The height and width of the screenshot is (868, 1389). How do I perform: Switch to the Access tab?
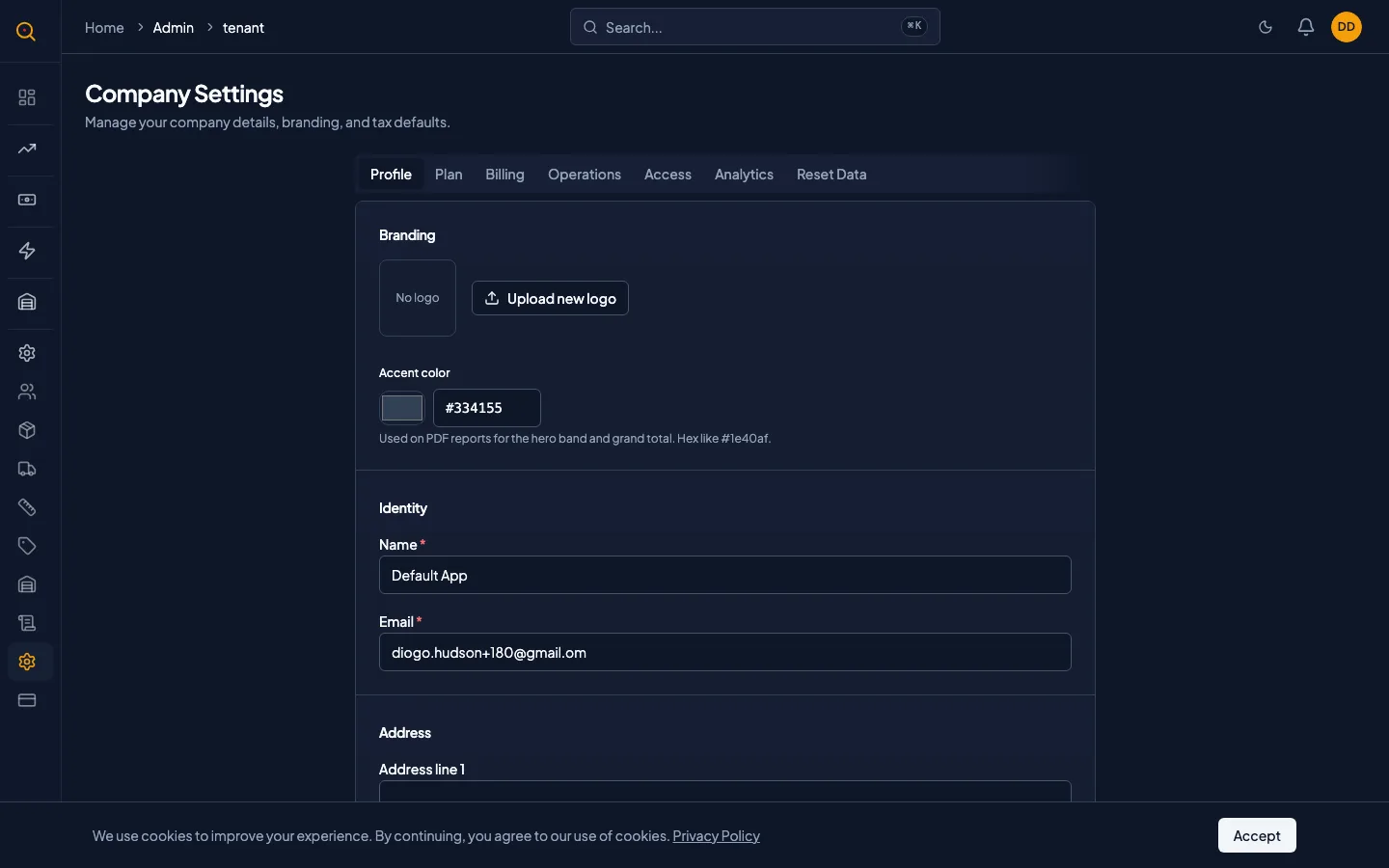point(667,175)
